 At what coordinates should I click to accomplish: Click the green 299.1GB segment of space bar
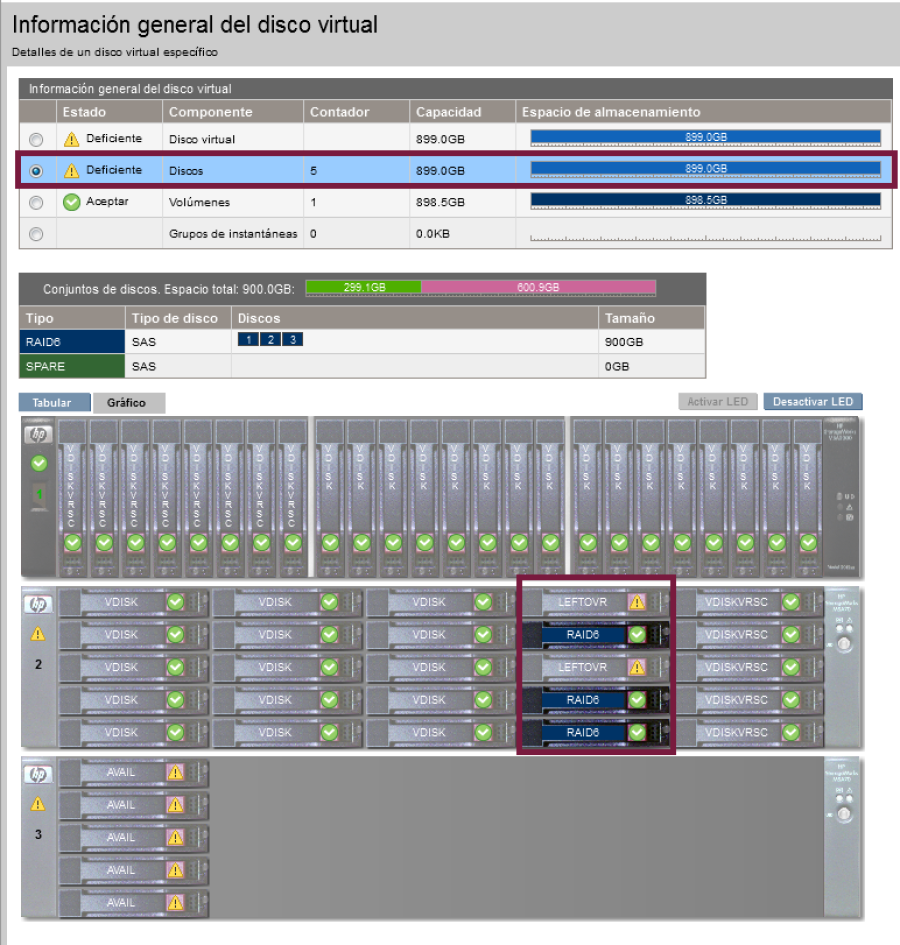coord(363,288)
